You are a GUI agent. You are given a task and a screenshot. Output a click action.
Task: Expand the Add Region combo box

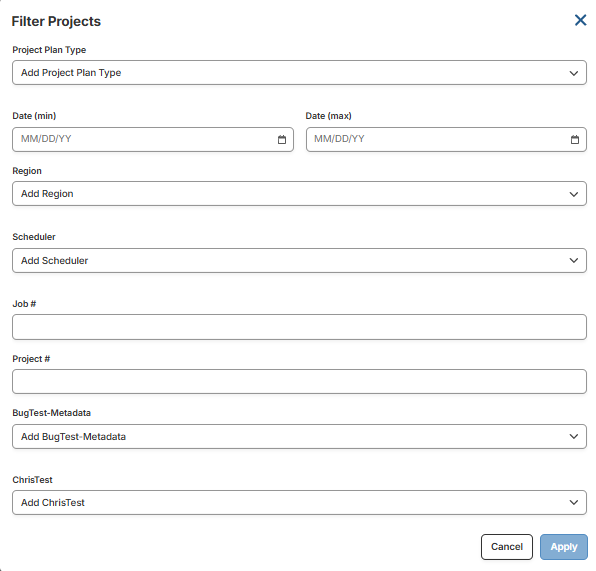(x=299, y=194)
